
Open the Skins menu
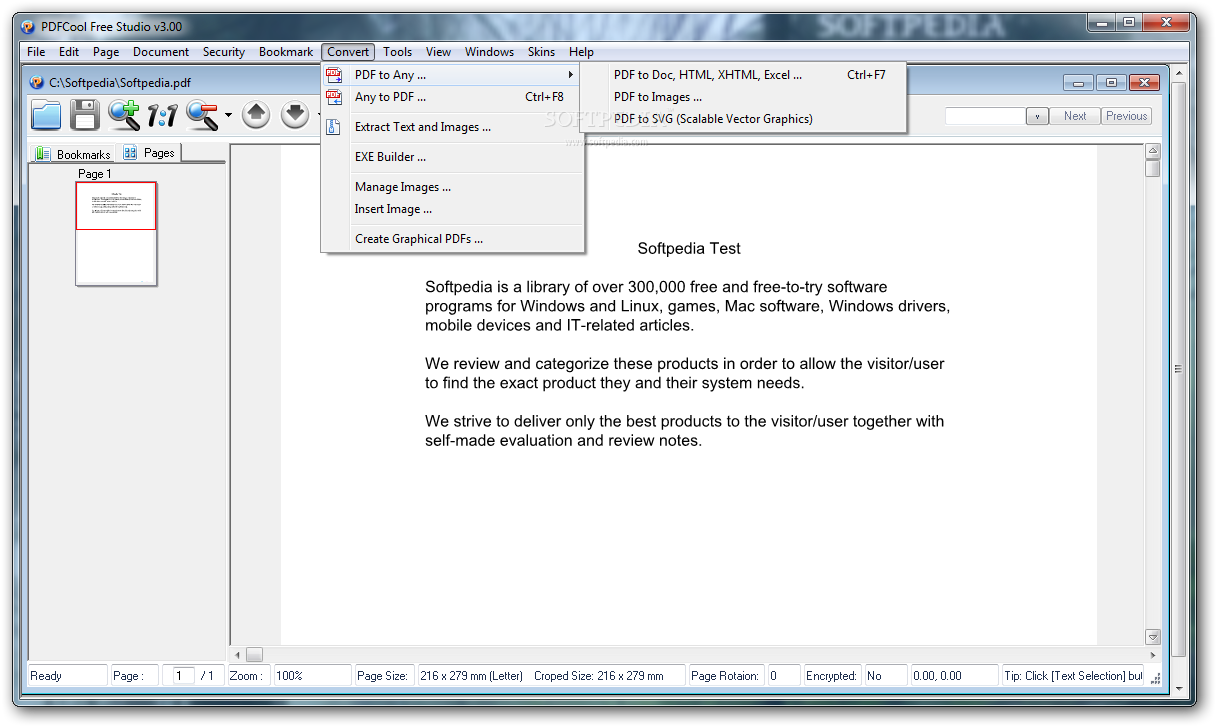coord(541,52)
